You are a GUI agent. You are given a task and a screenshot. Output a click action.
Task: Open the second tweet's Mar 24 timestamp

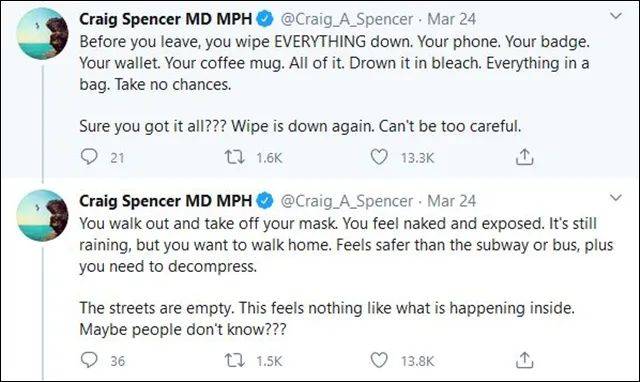point(451,201)
